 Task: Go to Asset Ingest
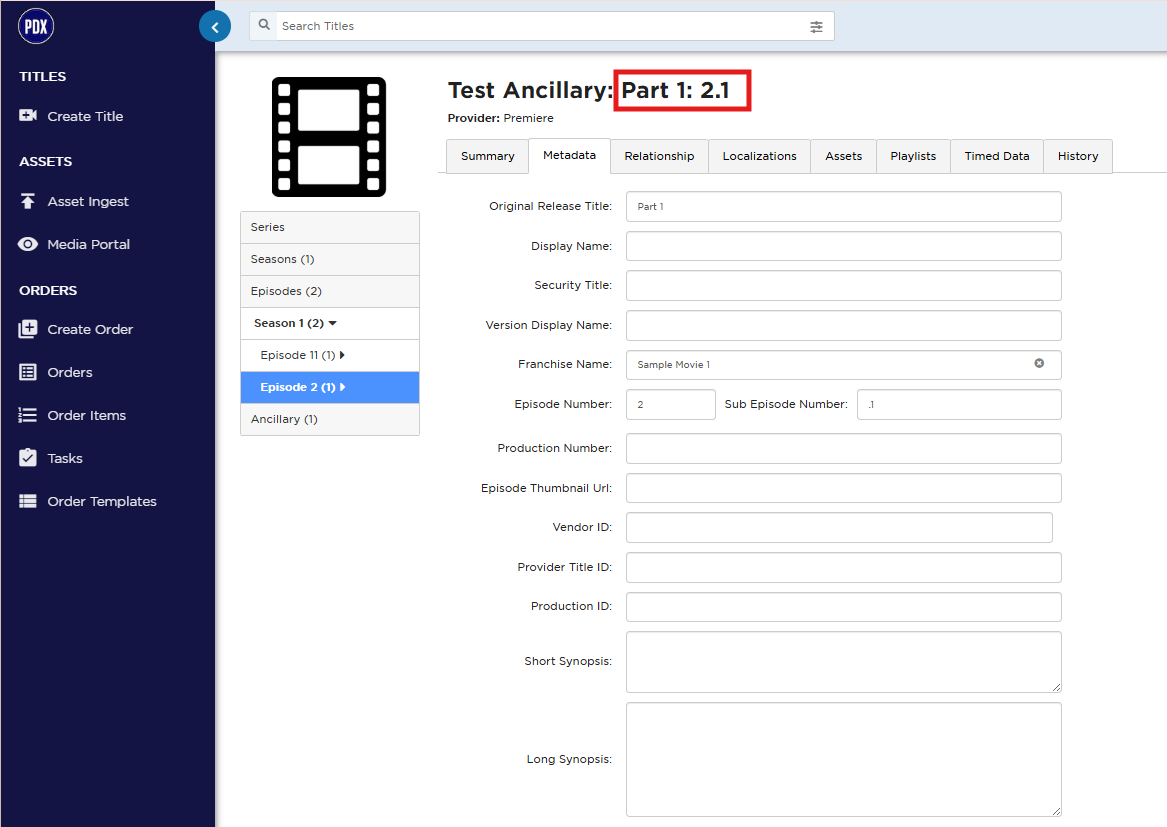(x=88, y=202)
